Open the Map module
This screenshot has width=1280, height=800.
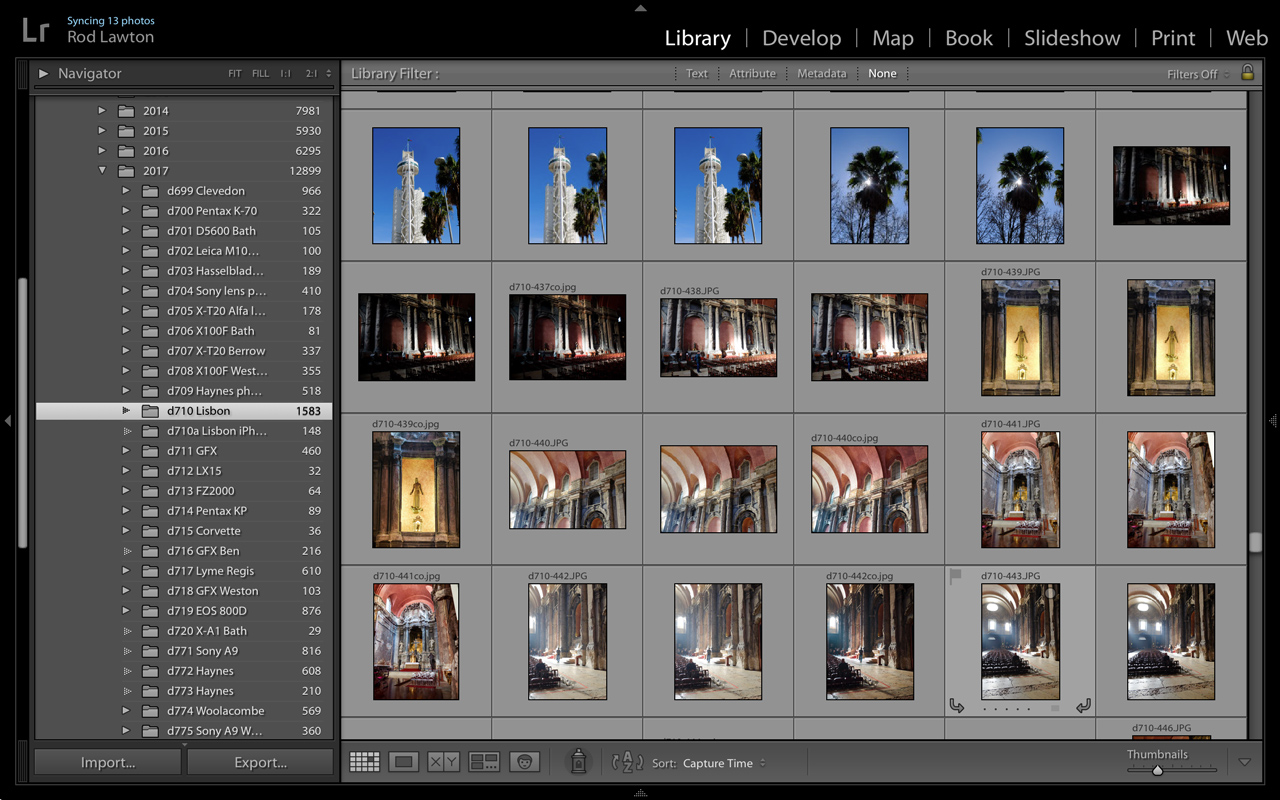click(x=893, y=38)
